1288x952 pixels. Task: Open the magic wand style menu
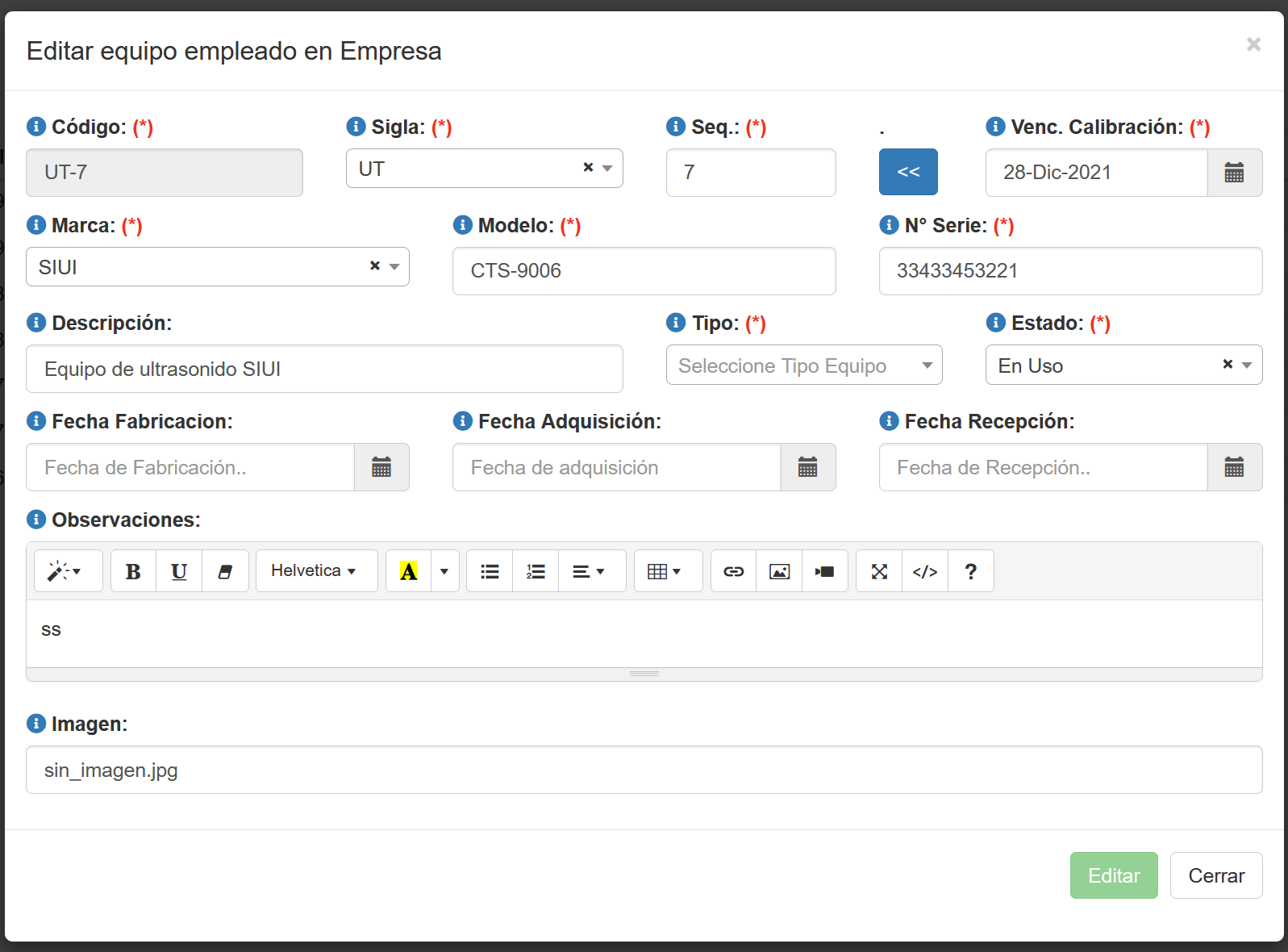(x=67, y=571)
